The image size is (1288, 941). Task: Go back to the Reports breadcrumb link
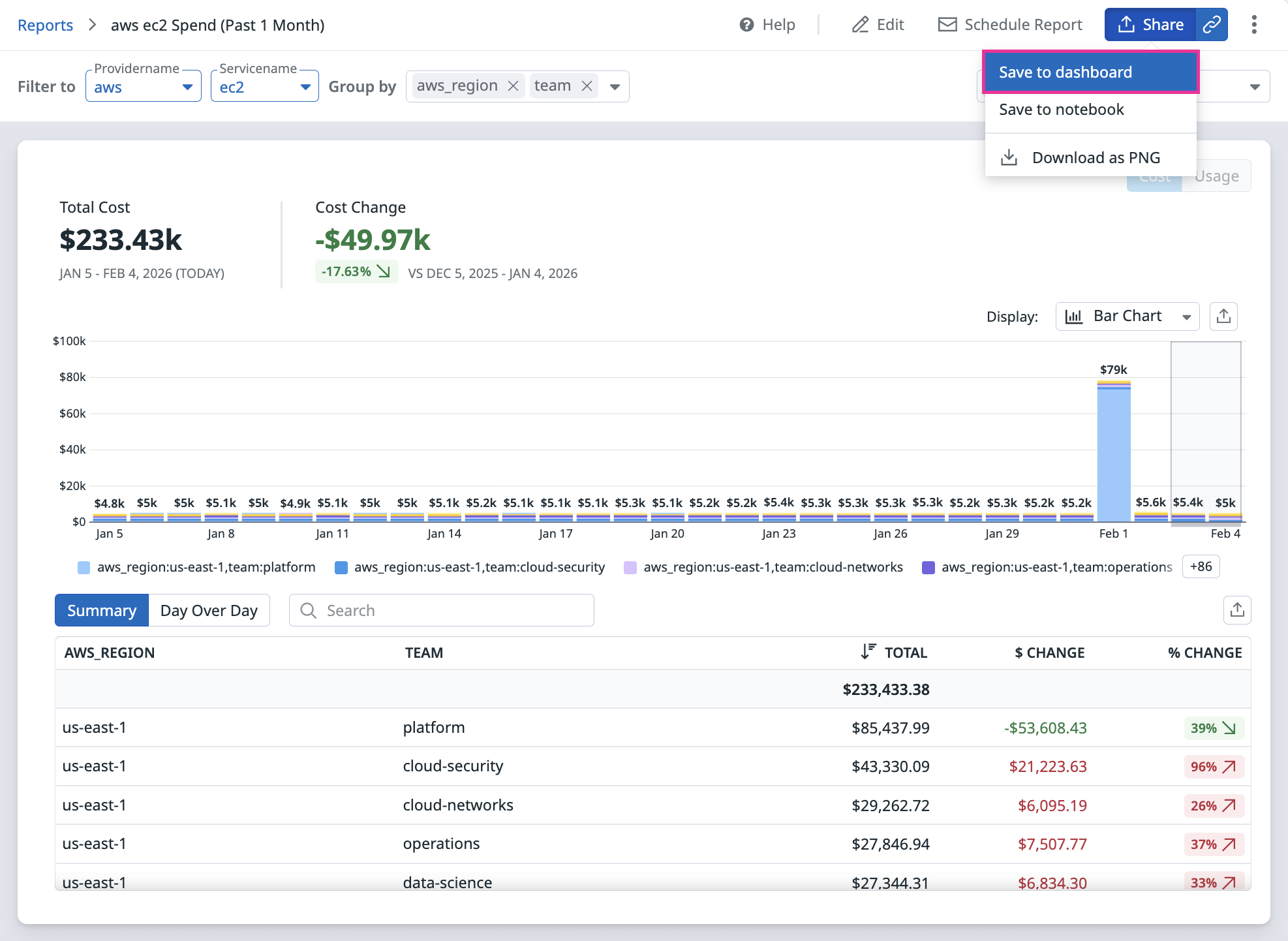click(x=45, y=25)
